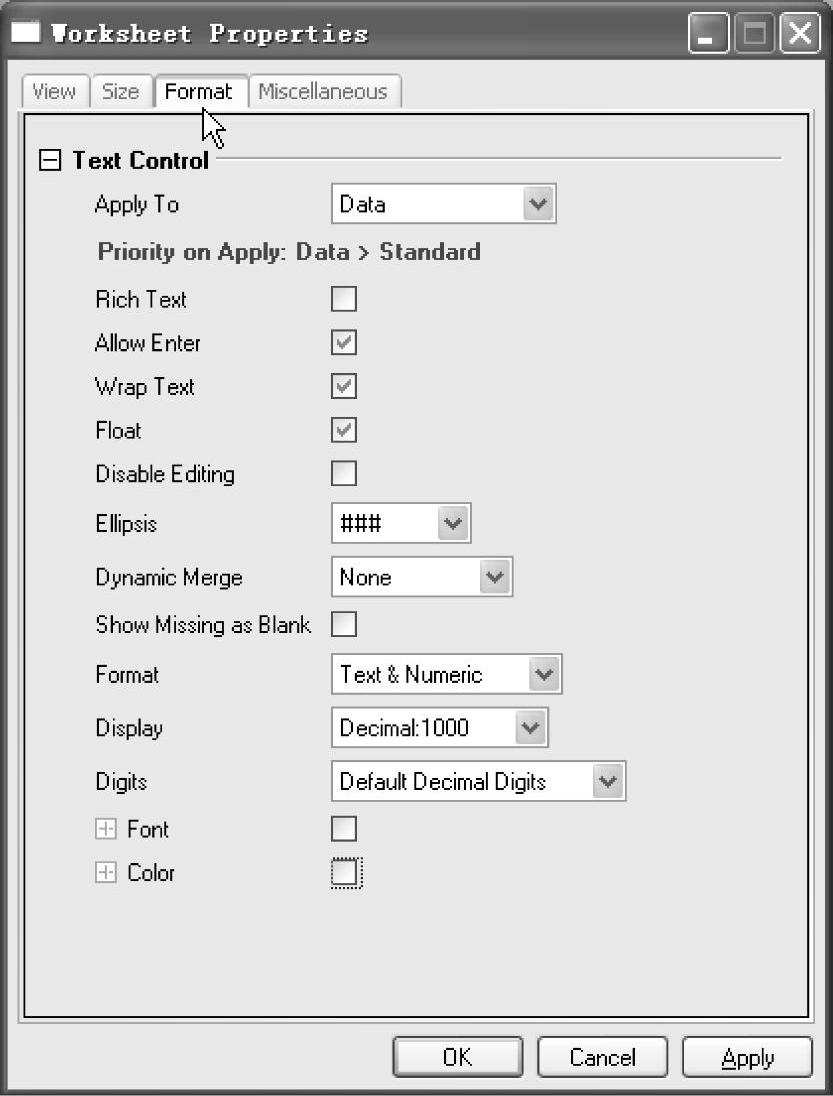Close the Worksheet Properties dialog

[x=800, y=32]
